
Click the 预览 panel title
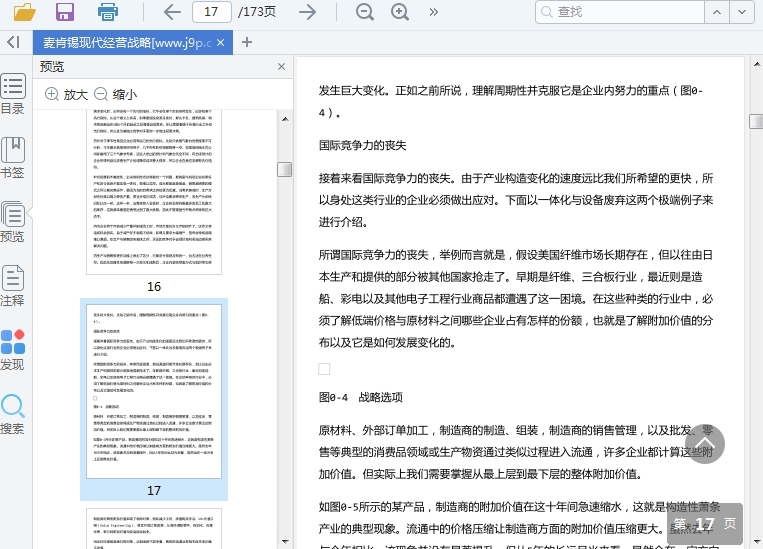(52, 67)
